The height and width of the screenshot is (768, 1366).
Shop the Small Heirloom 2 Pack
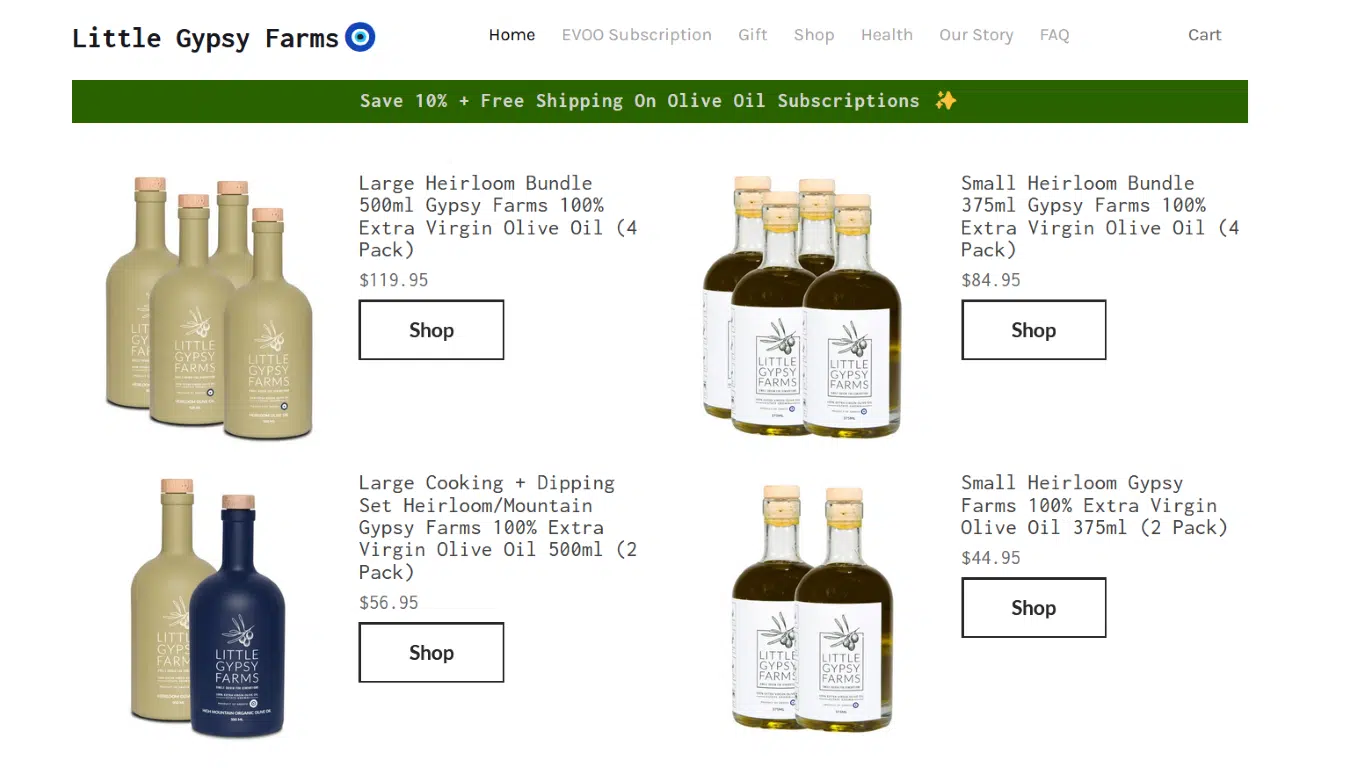pyautogui.click(x=1033, y=608)
